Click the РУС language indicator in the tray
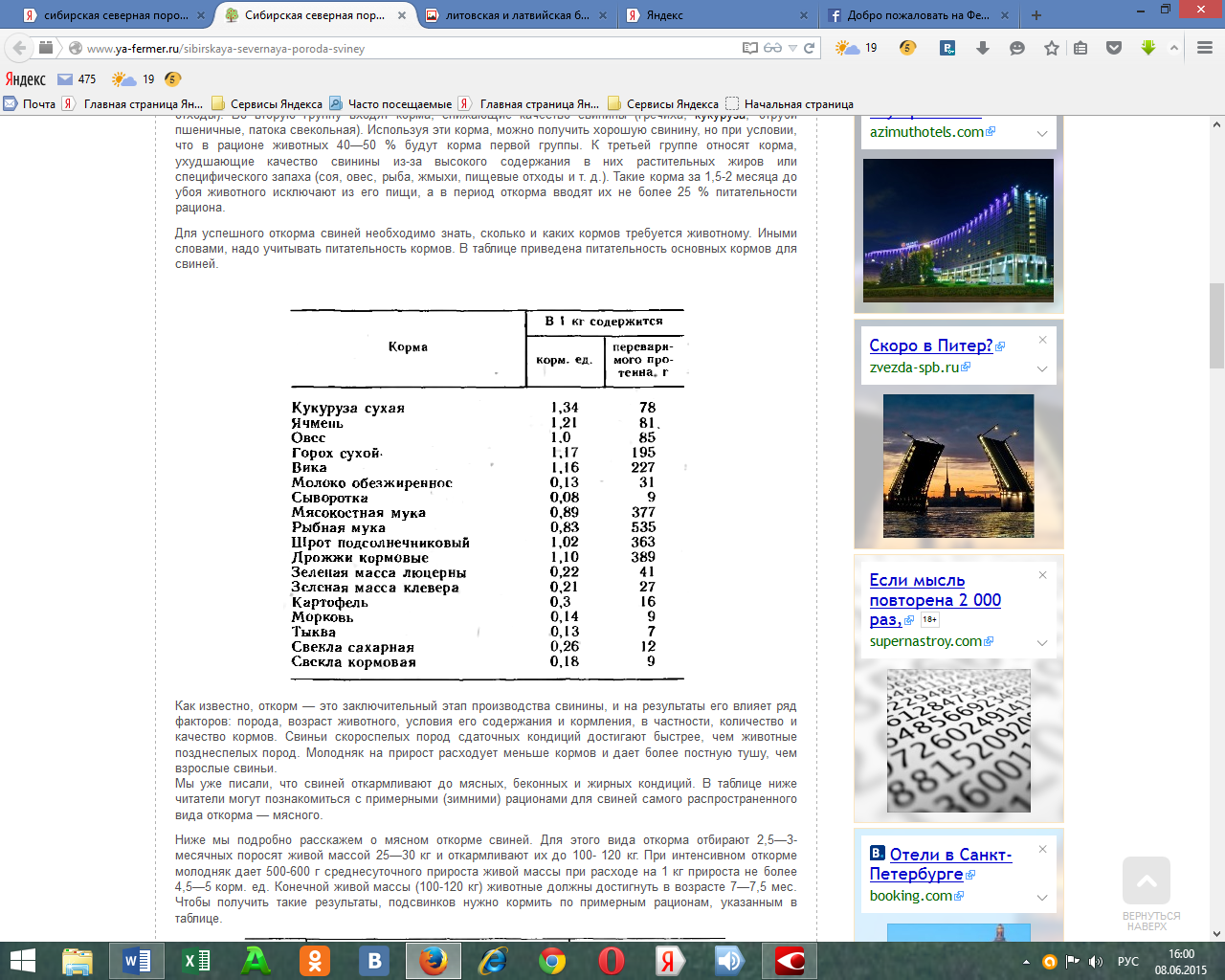The image size is (1225, 980). coord(1128,961)
